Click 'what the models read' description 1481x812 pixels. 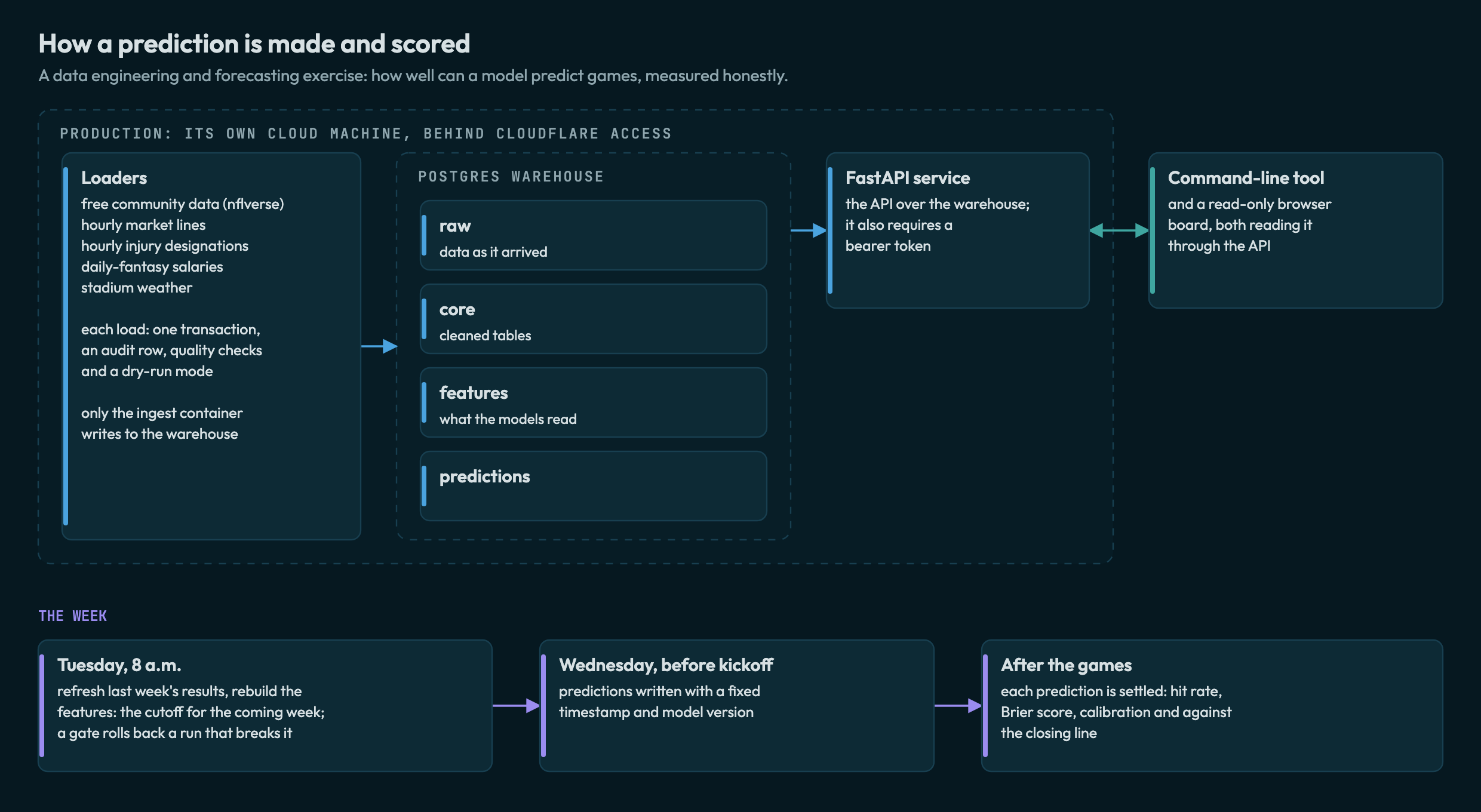(x=508, y=419)
